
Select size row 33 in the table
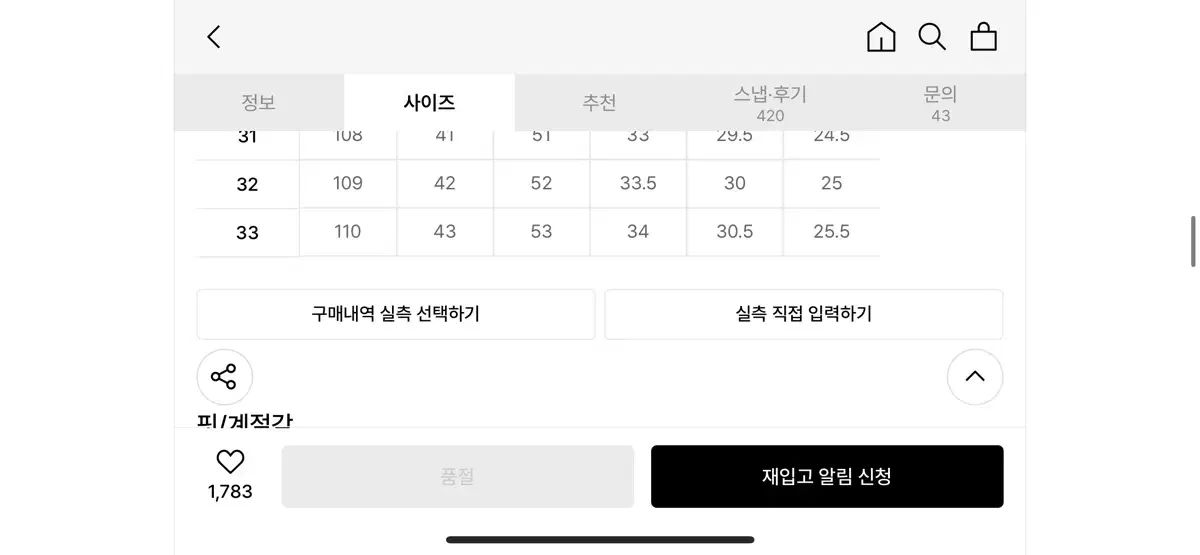(x=538, y=232)
